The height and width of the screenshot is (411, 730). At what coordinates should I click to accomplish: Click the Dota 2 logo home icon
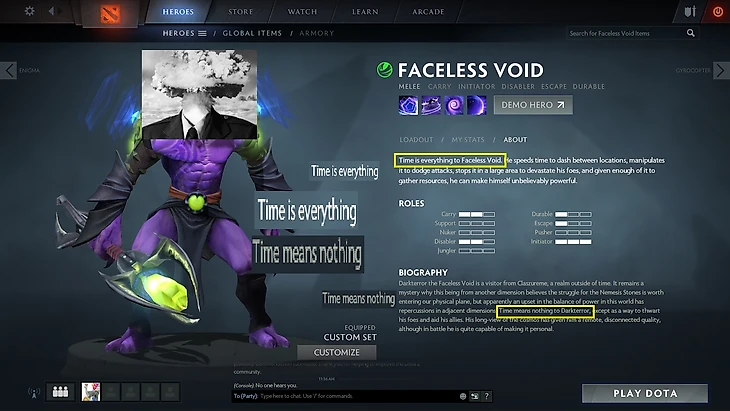(110, 14)
